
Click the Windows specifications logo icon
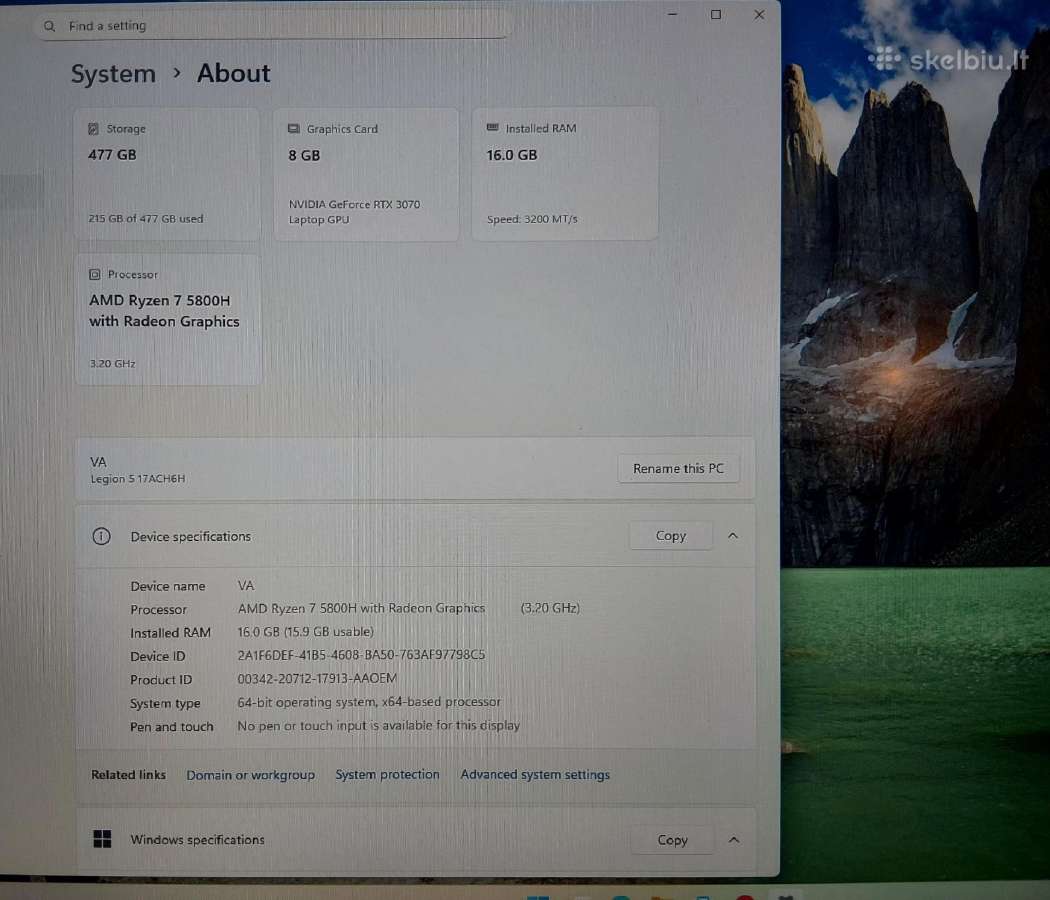pyautogui.click(x=102, y=839)
